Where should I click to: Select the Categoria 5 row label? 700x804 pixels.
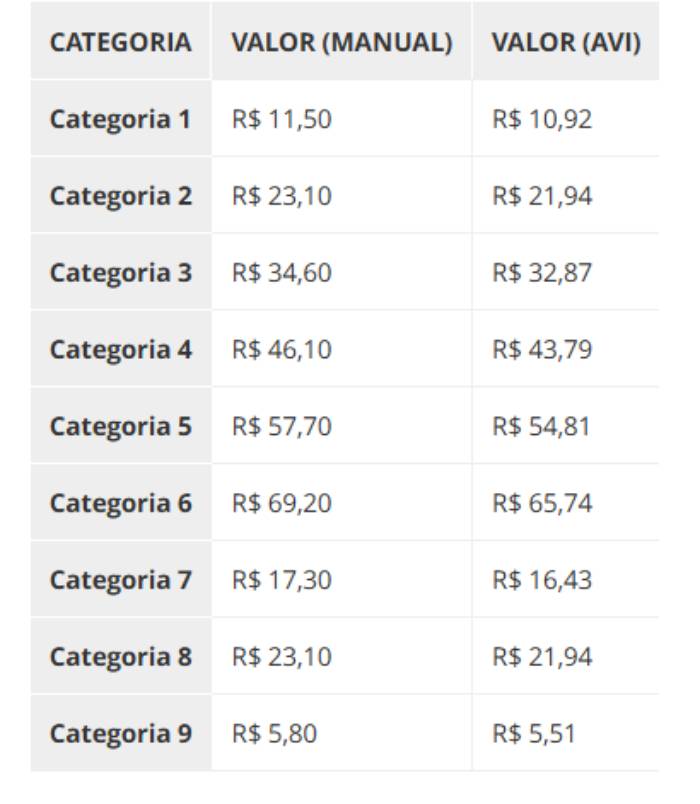tap(121, 427)
